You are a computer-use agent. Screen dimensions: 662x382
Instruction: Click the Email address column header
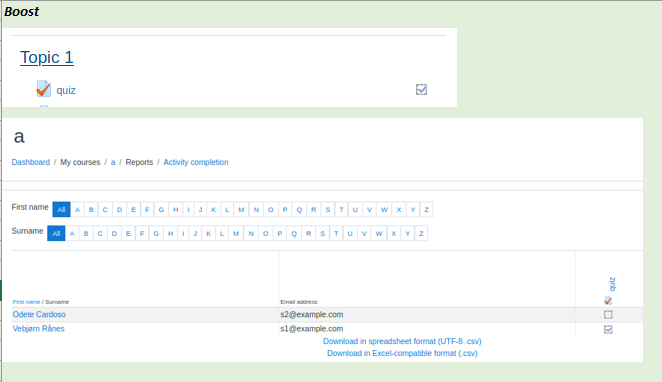[299, 302]
